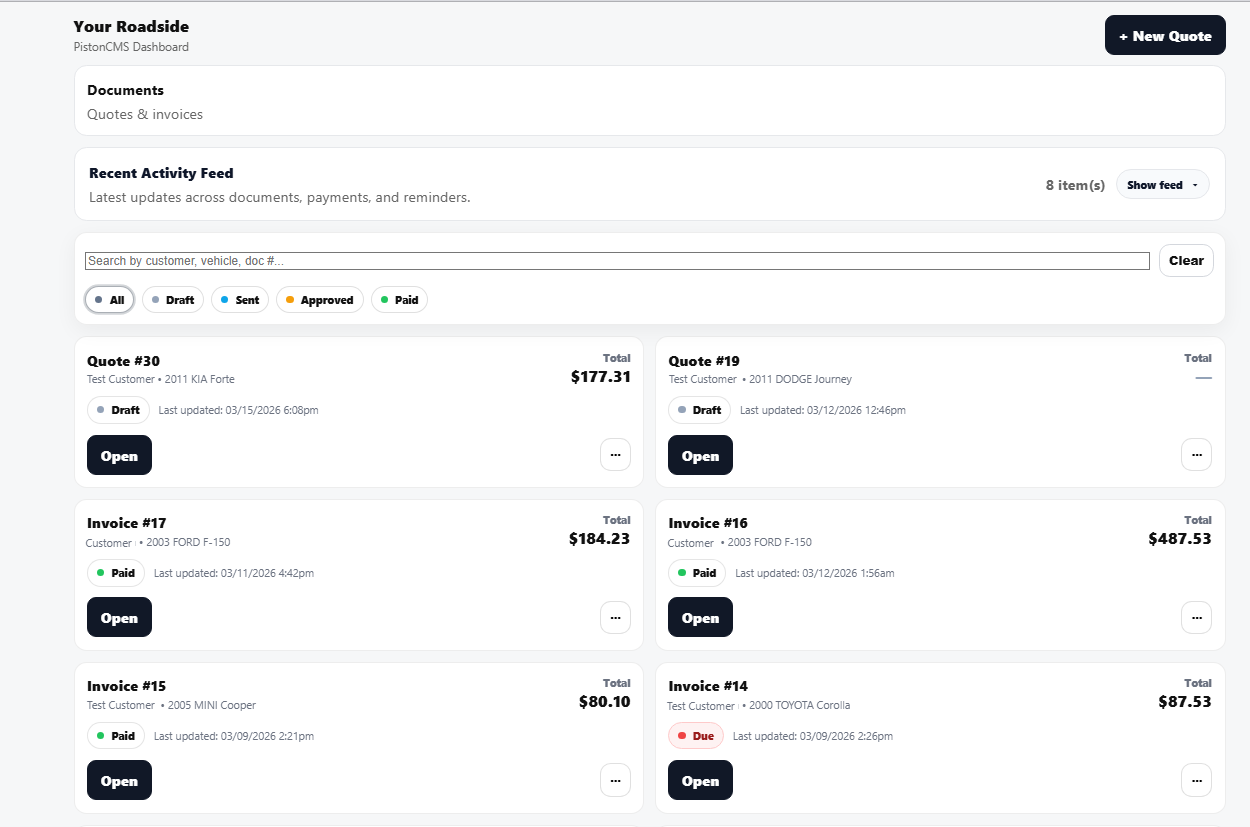Open the actions menu for Invoice #16
The image size is (1250, 827).
click(1196, 617)
